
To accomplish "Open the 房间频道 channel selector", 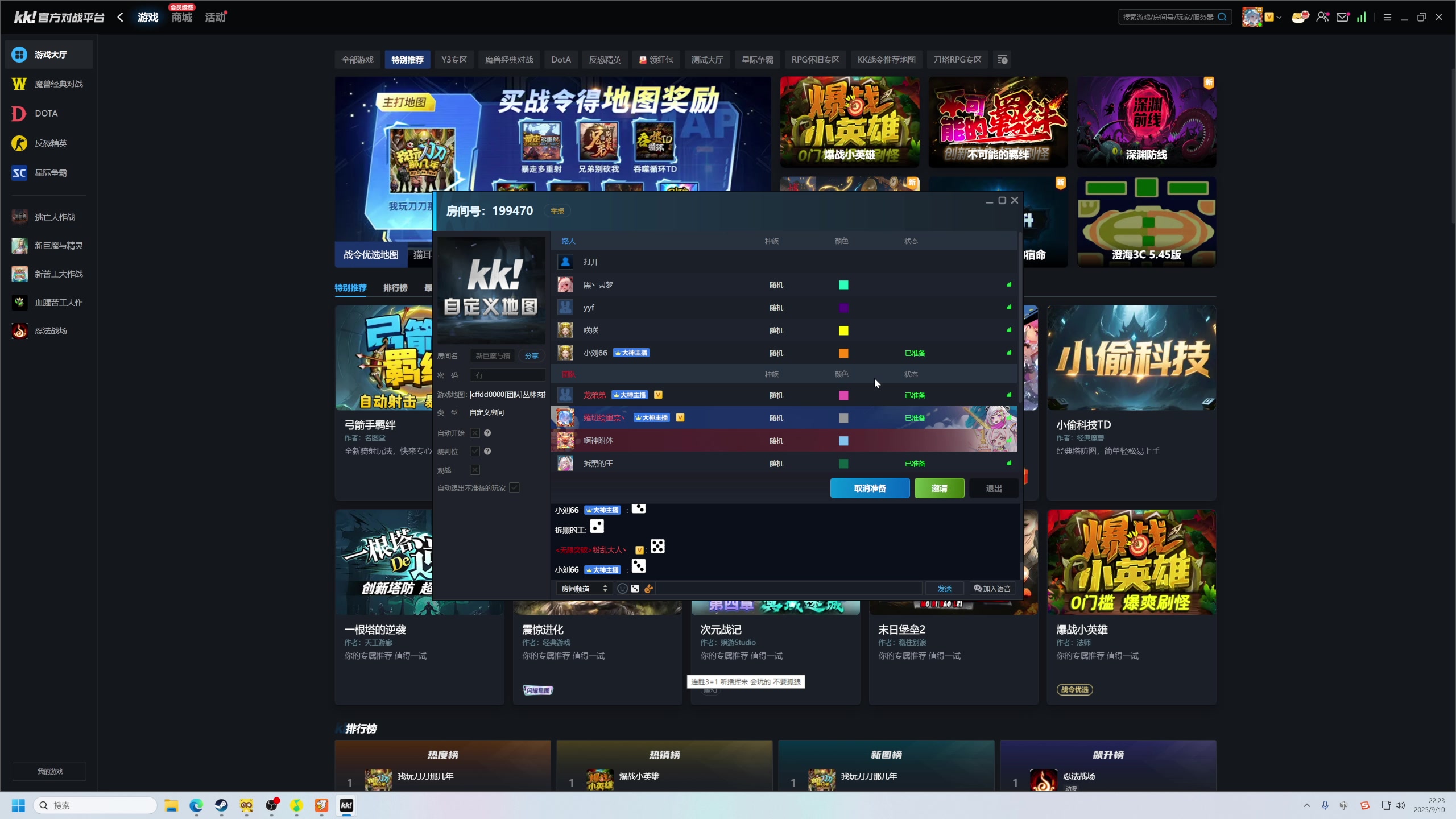I will pyautogui.click(x=584, y=589).
